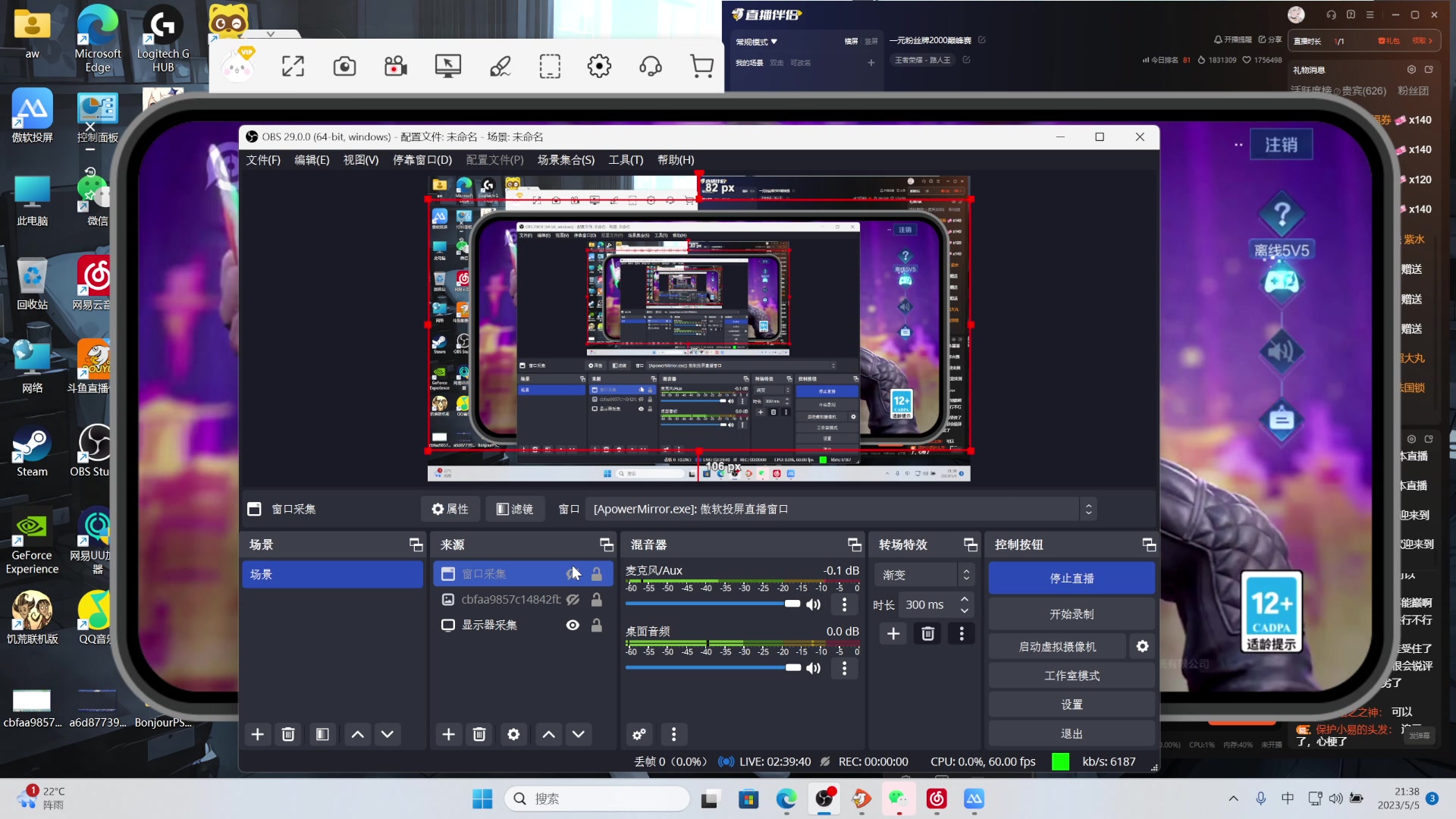The width and height of the screenshot is (1456, 819).
Task: Open the 视图(V) menu
Action: point(361,160)
